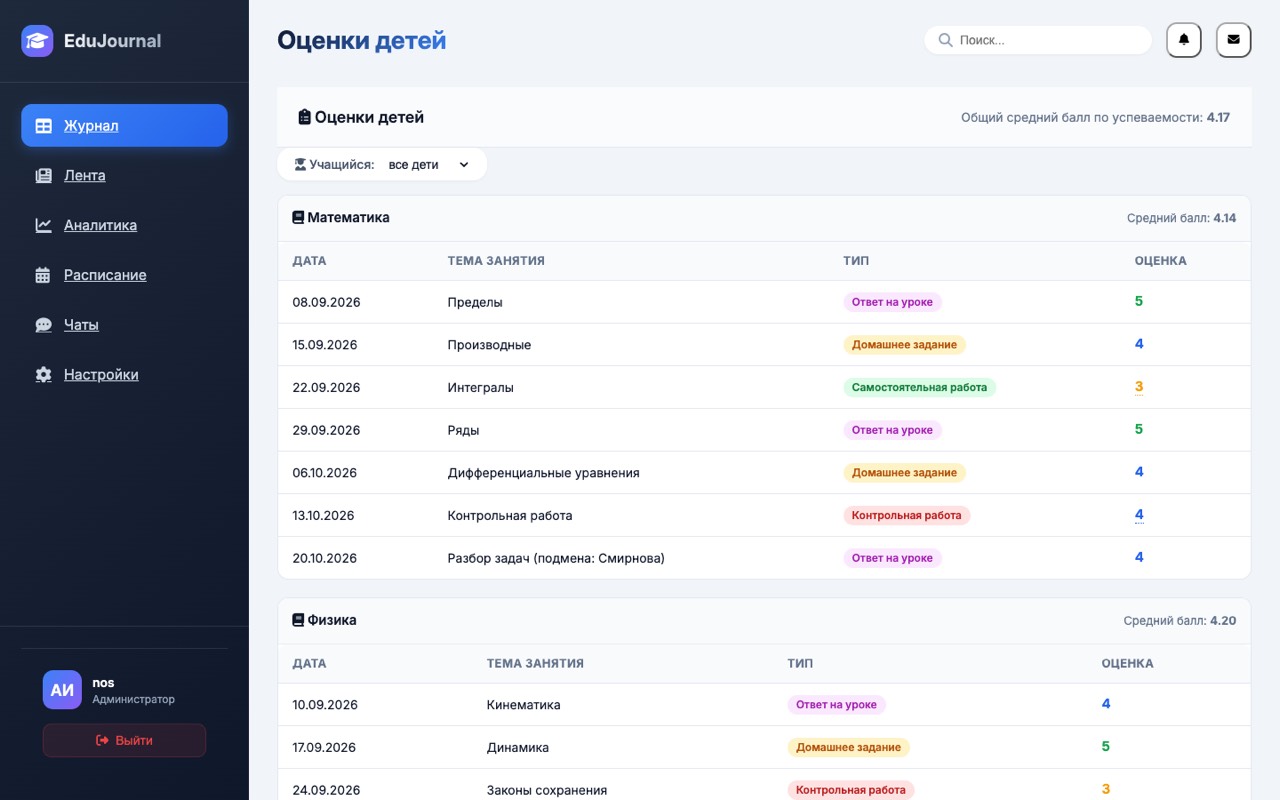Click the АИ user avatar
The image size is (1280, 800).
pyautogui.click(x=62, y=690)
